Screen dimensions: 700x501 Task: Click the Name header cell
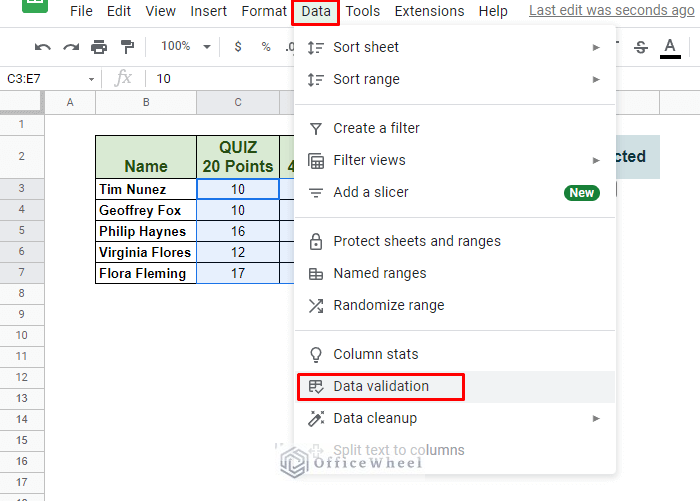click(x=146, y=157)
